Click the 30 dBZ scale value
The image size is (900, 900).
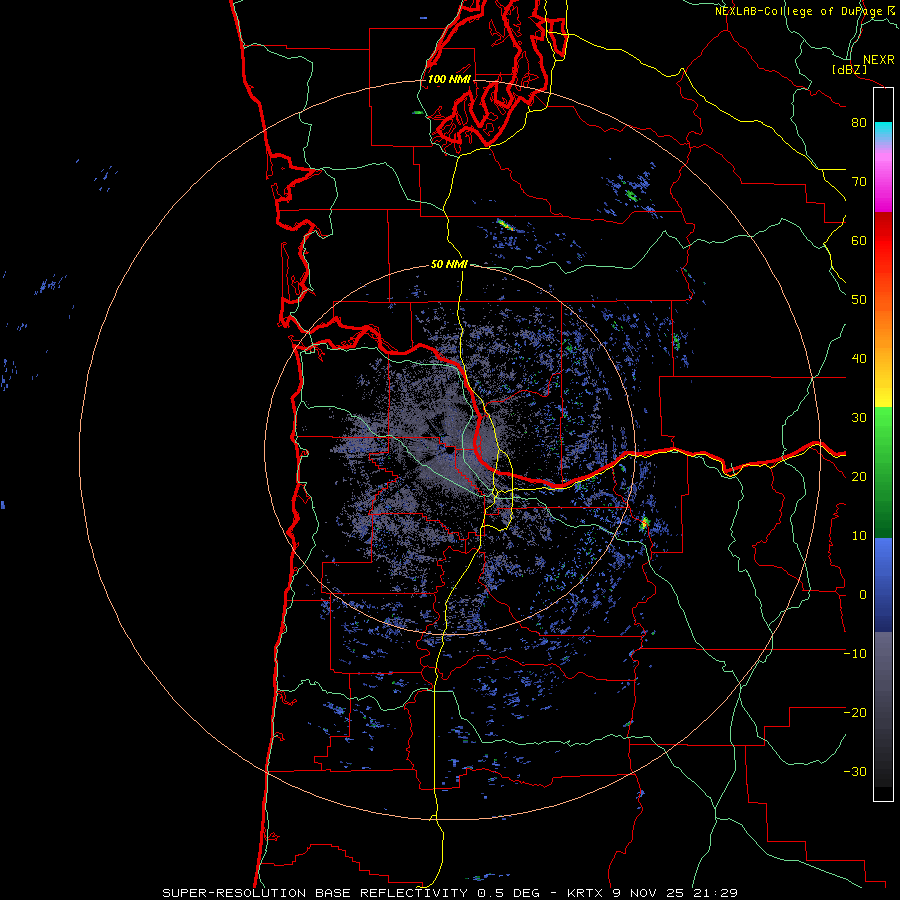click(x=859, y=418)
